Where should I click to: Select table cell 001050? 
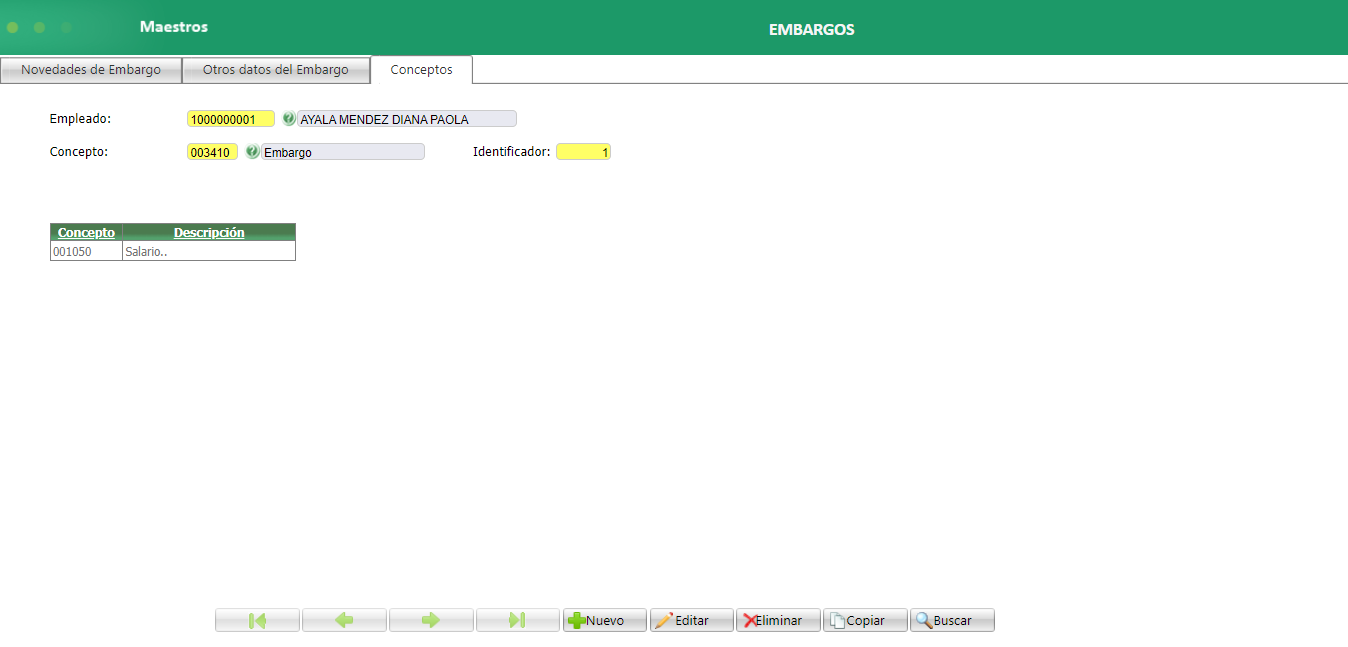(x=86, y=252)
